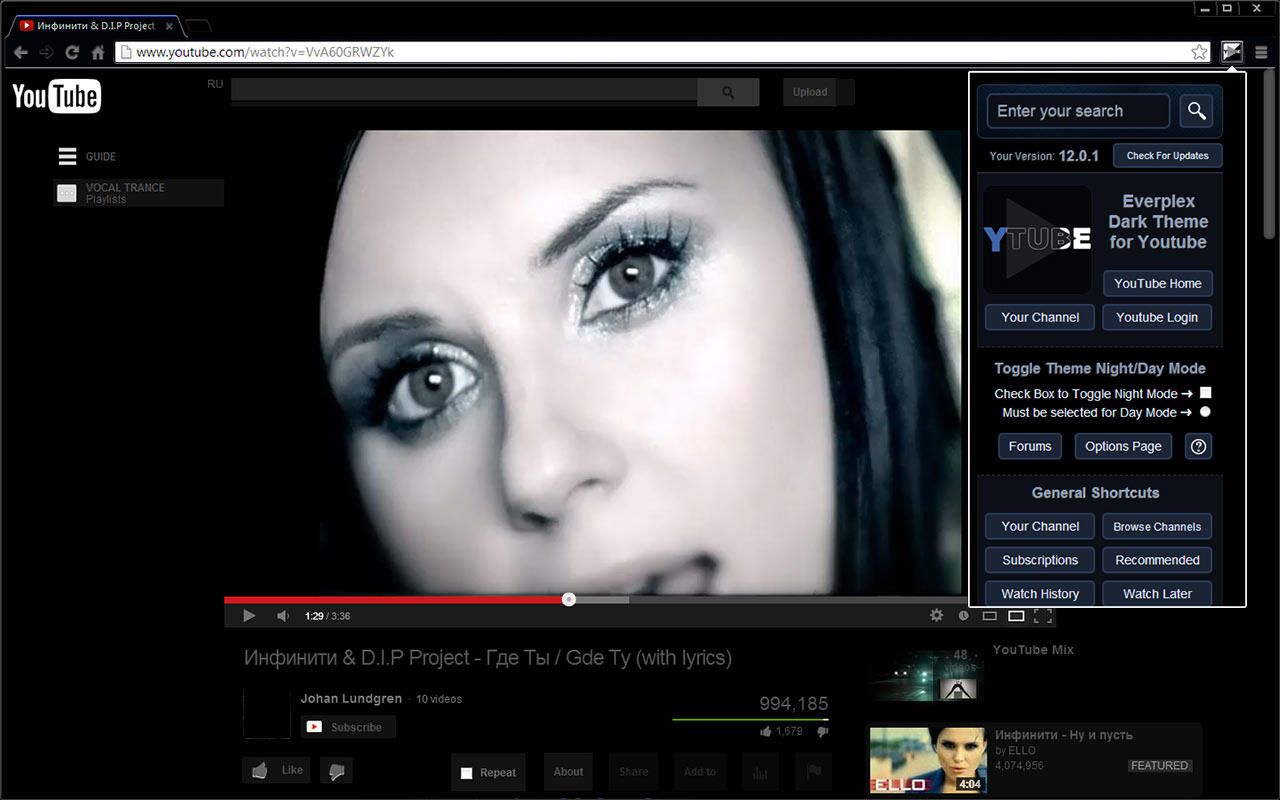Open the Add to tab
The height and width of the screenshot is (800, 1280).
pyautogui.click(x=700, y=772)
